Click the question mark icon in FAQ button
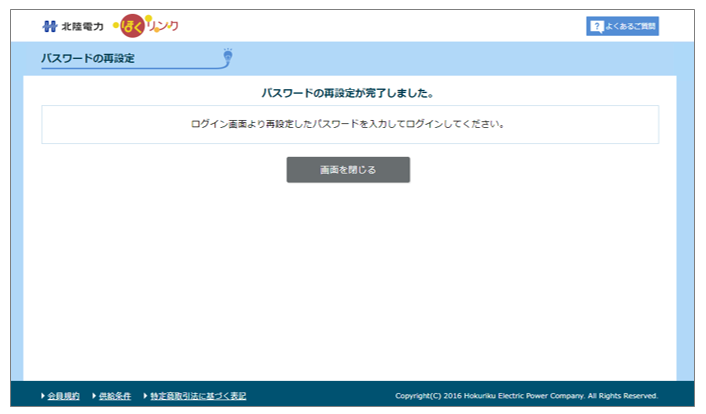The height and width of the screenshot is (414, 706). (596, 26)
